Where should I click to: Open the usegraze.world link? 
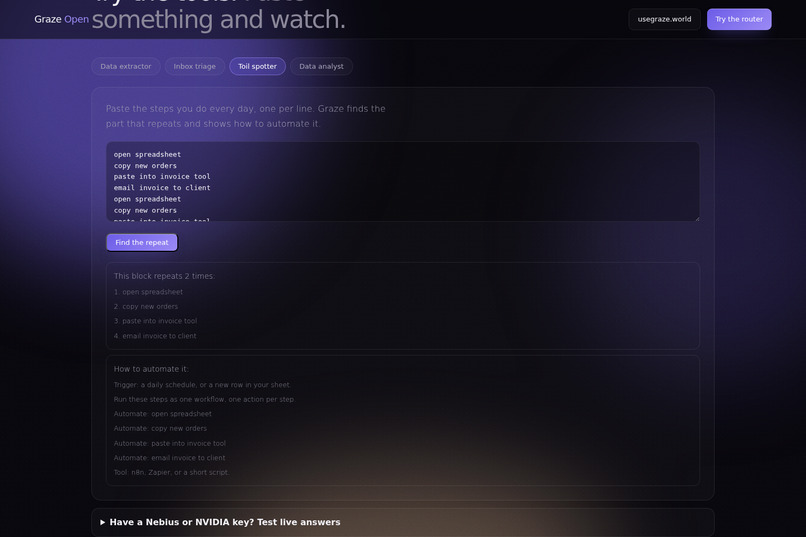pyautogui.click(x=664, y=19)
